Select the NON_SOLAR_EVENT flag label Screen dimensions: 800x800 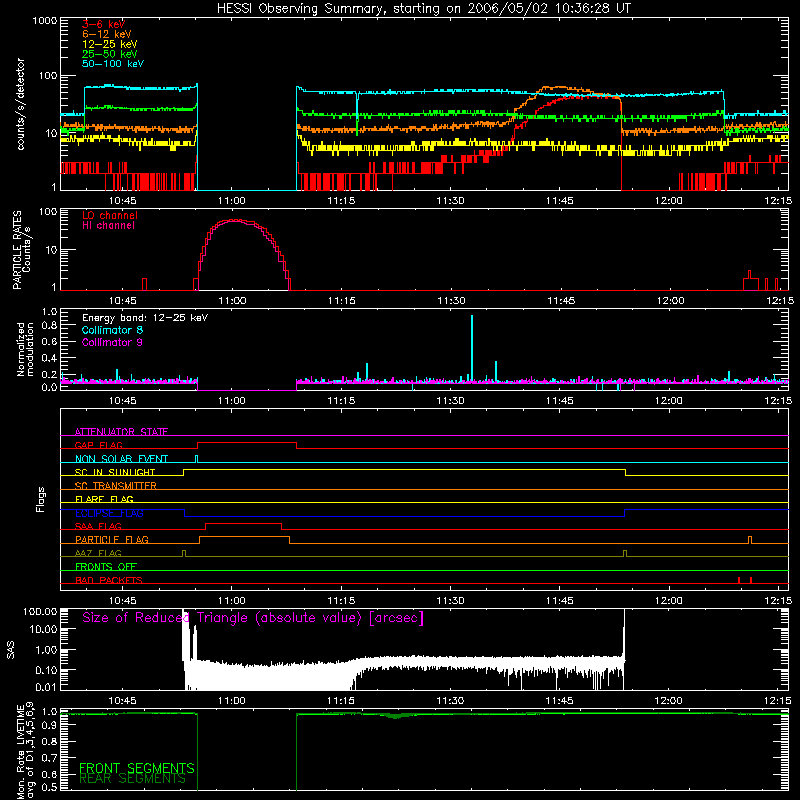pos(121,459)
